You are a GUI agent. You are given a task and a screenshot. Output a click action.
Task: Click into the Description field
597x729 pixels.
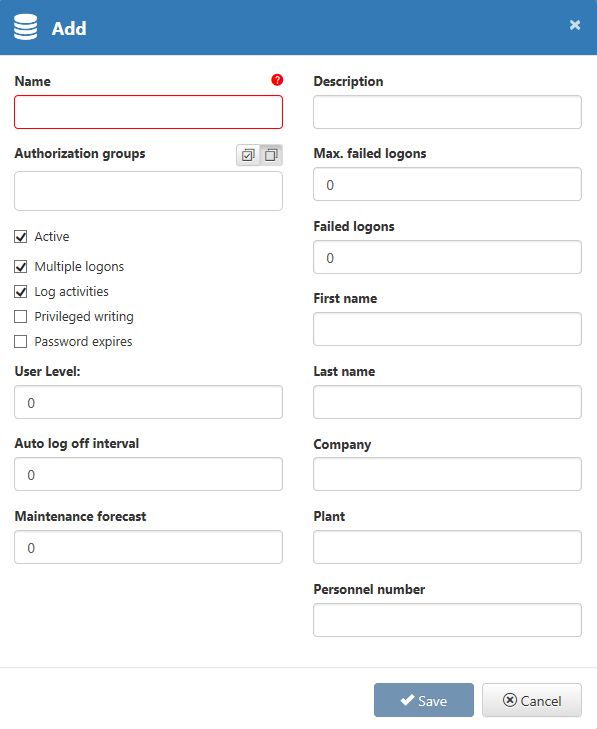click(x=447, y=112)
